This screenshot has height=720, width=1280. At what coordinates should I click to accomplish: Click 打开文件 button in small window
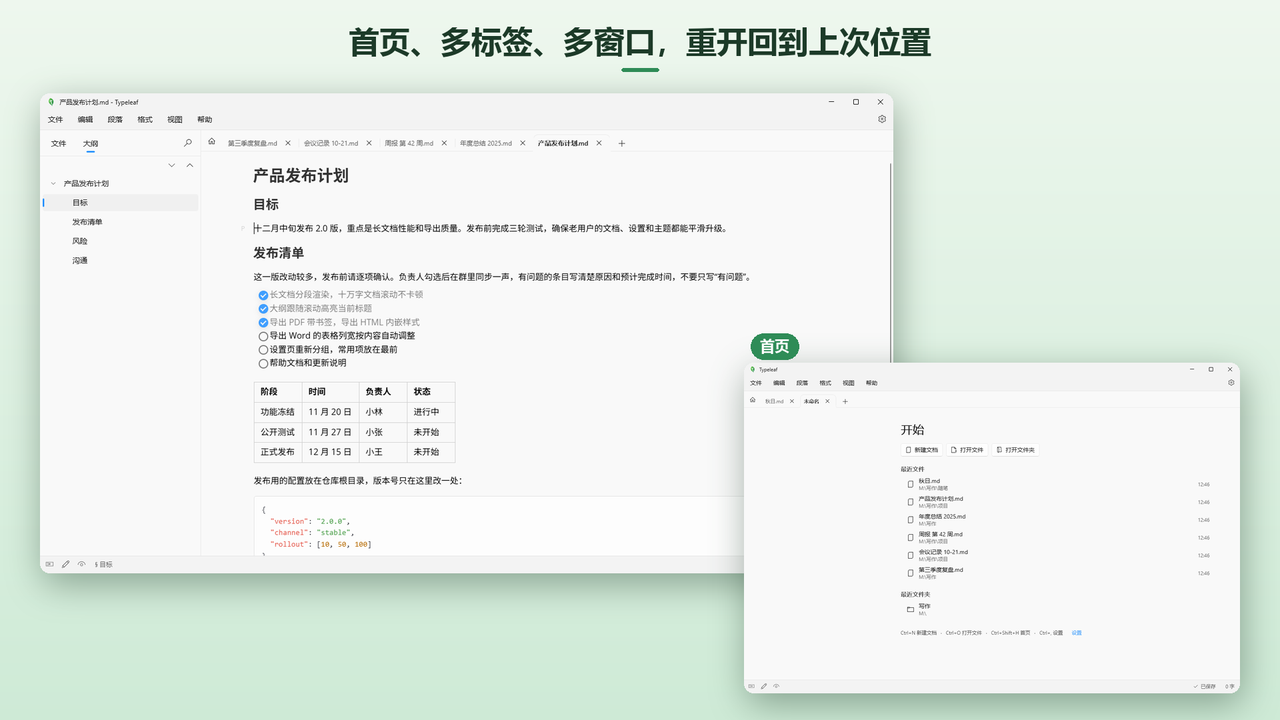pyautogui.click(x=968, y=450)
